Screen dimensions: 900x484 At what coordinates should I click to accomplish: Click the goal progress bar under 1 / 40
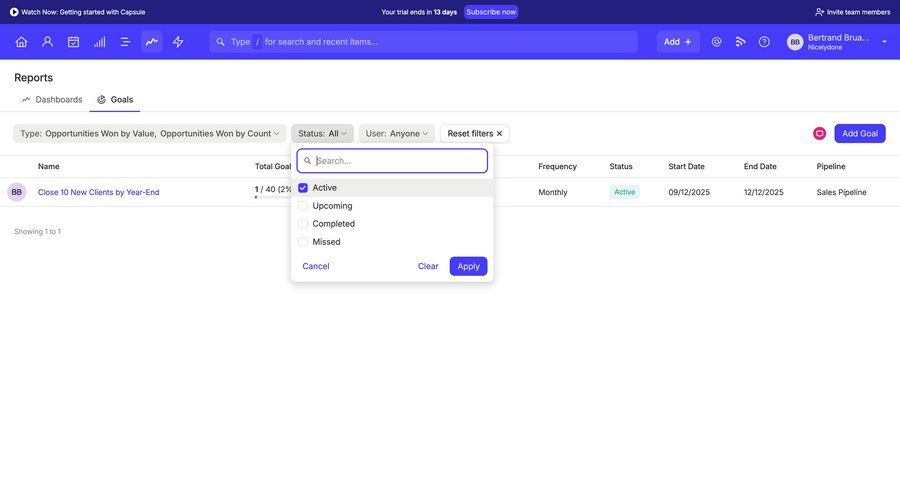(x=270, y=197)
